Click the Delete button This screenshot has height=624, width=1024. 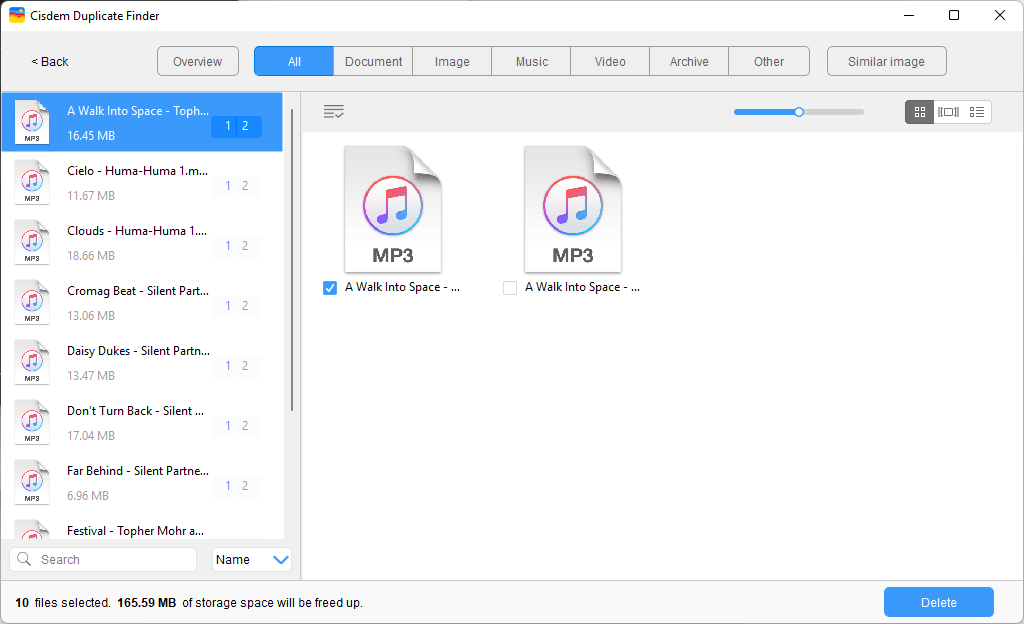click(x=938, y=602)
